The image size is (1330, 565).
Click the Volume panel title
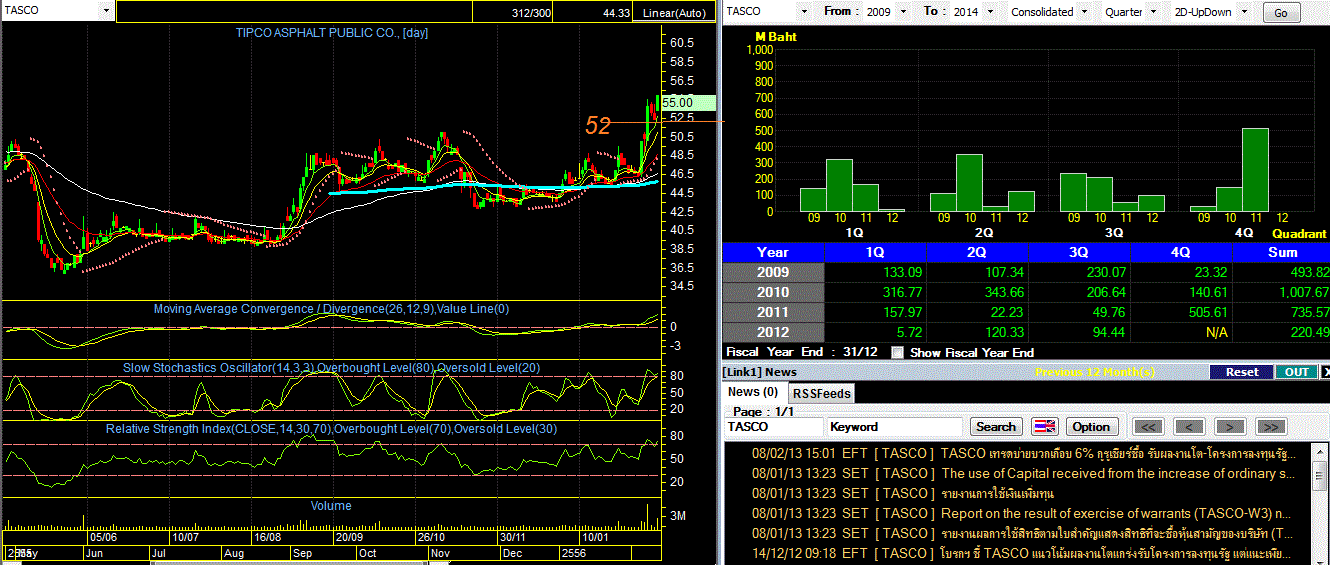tap(331, 506)
